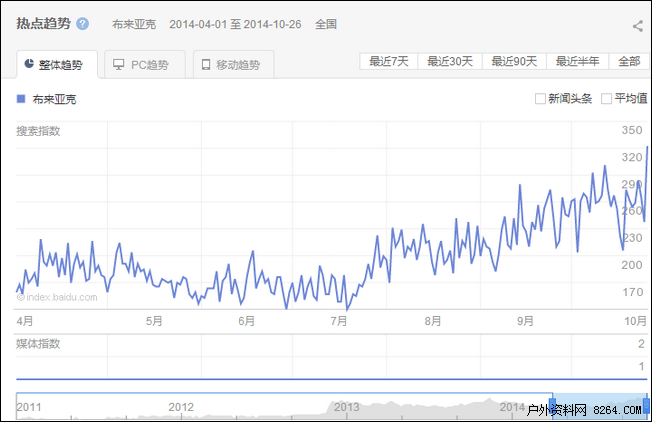Select the 最近30天 time range
Viewport: 652px width, 422px height.
(x=450, y=62)
